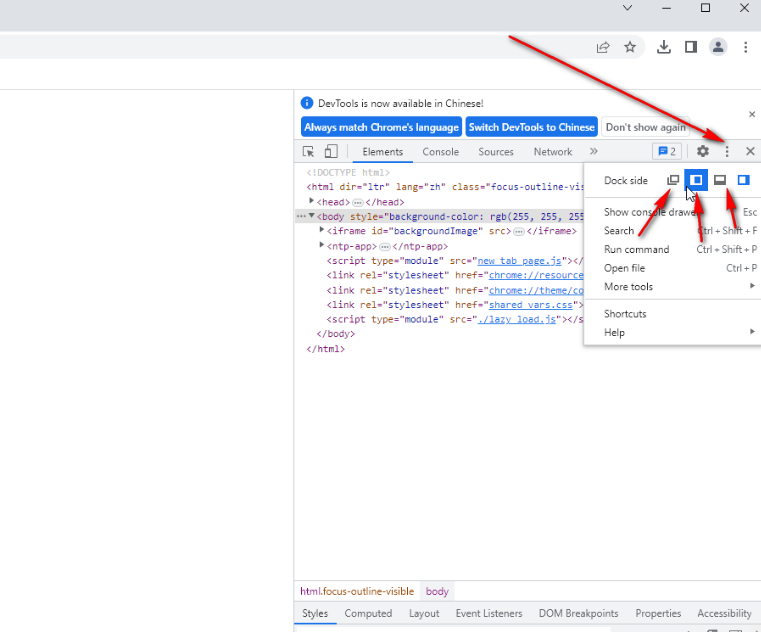Select the Accessibility pane tab
Image resolution: width=761 pixels, height=632 pixels.
click(x=724, y=614)
